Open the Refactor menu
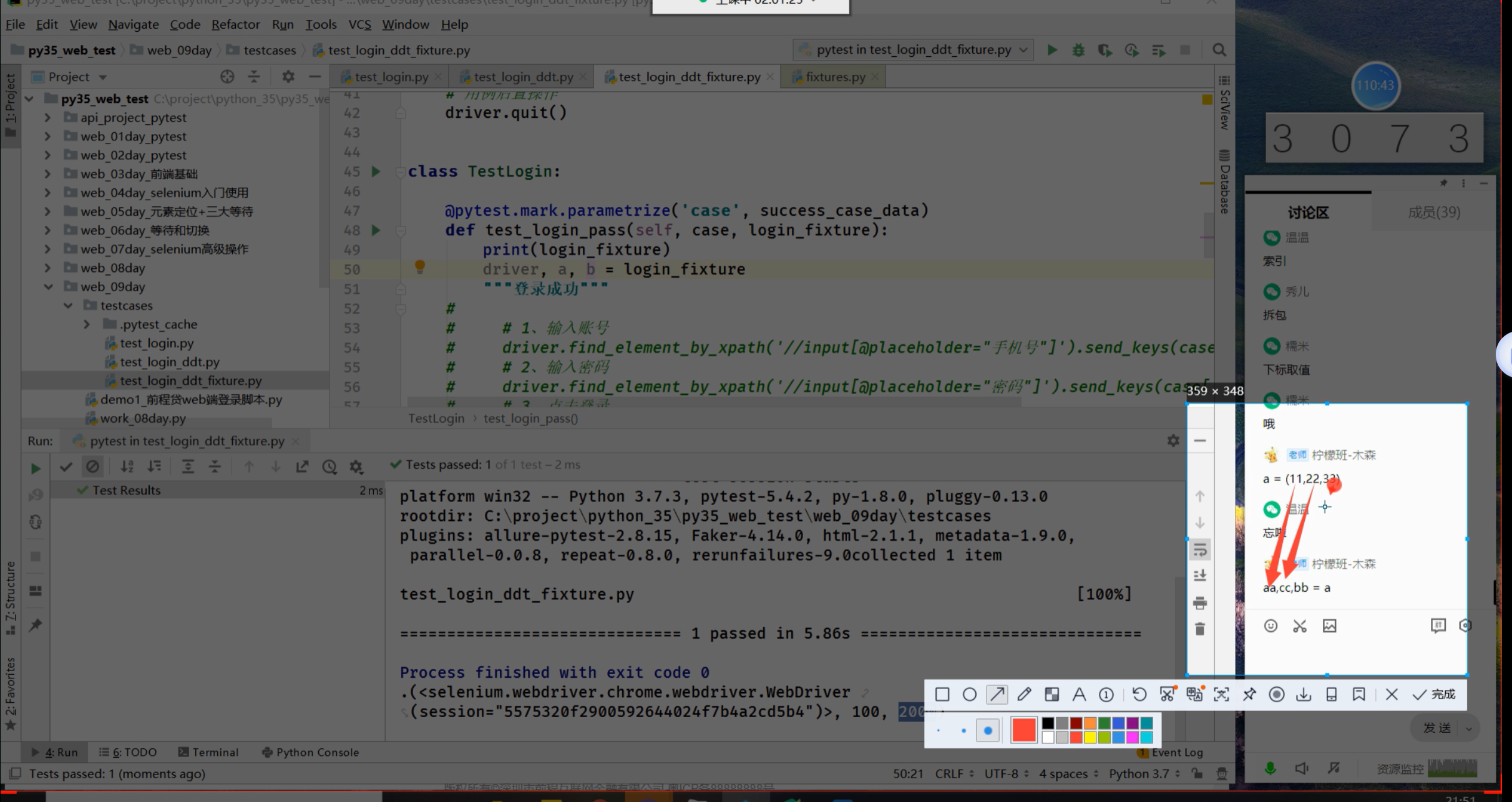This screenshot has height=802, width=1512. (x=235, y=24)
